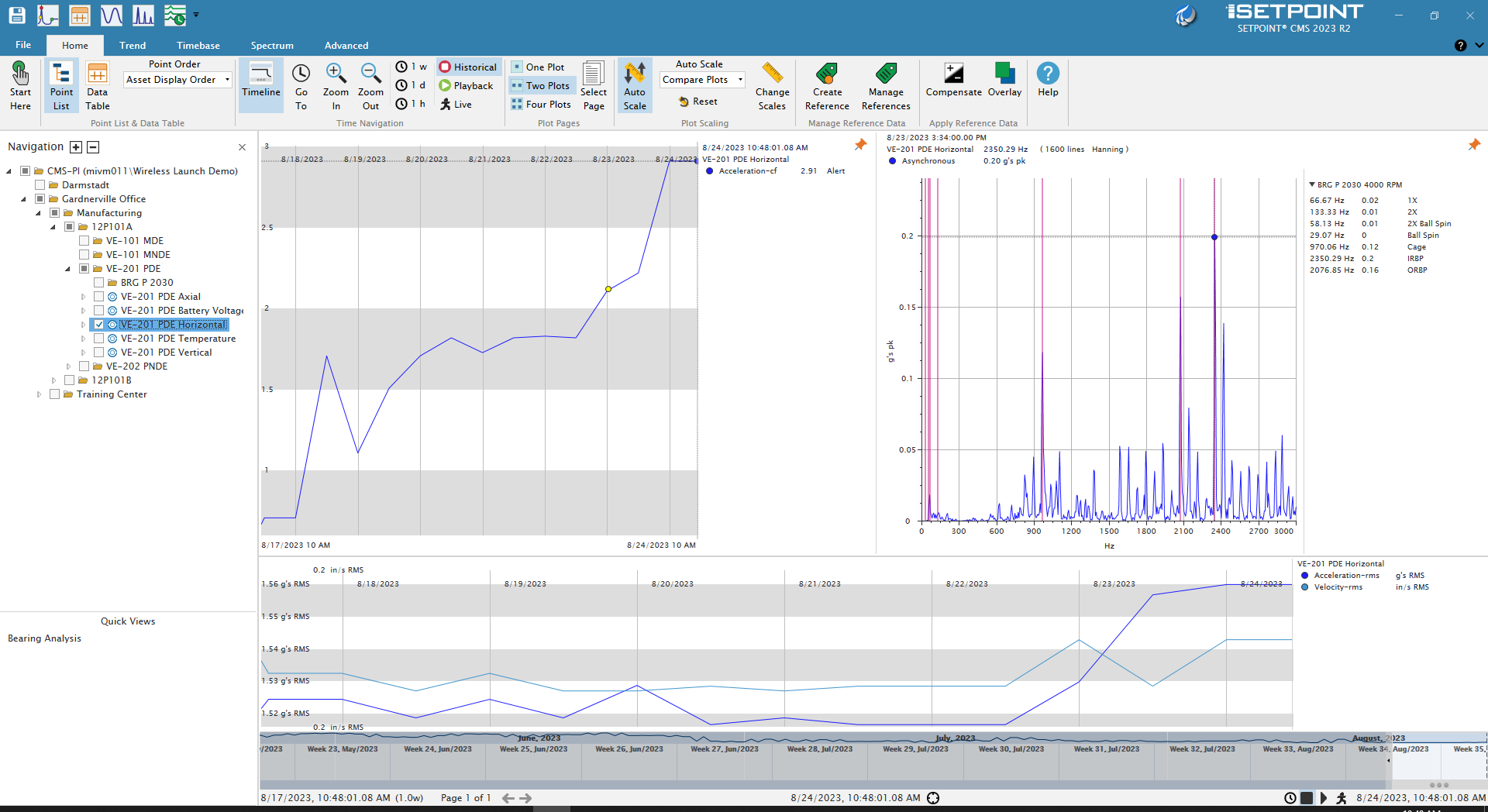1488x812 pixels.
Task: Check the Darmstadt checkbox
Action: pos(40,185)
